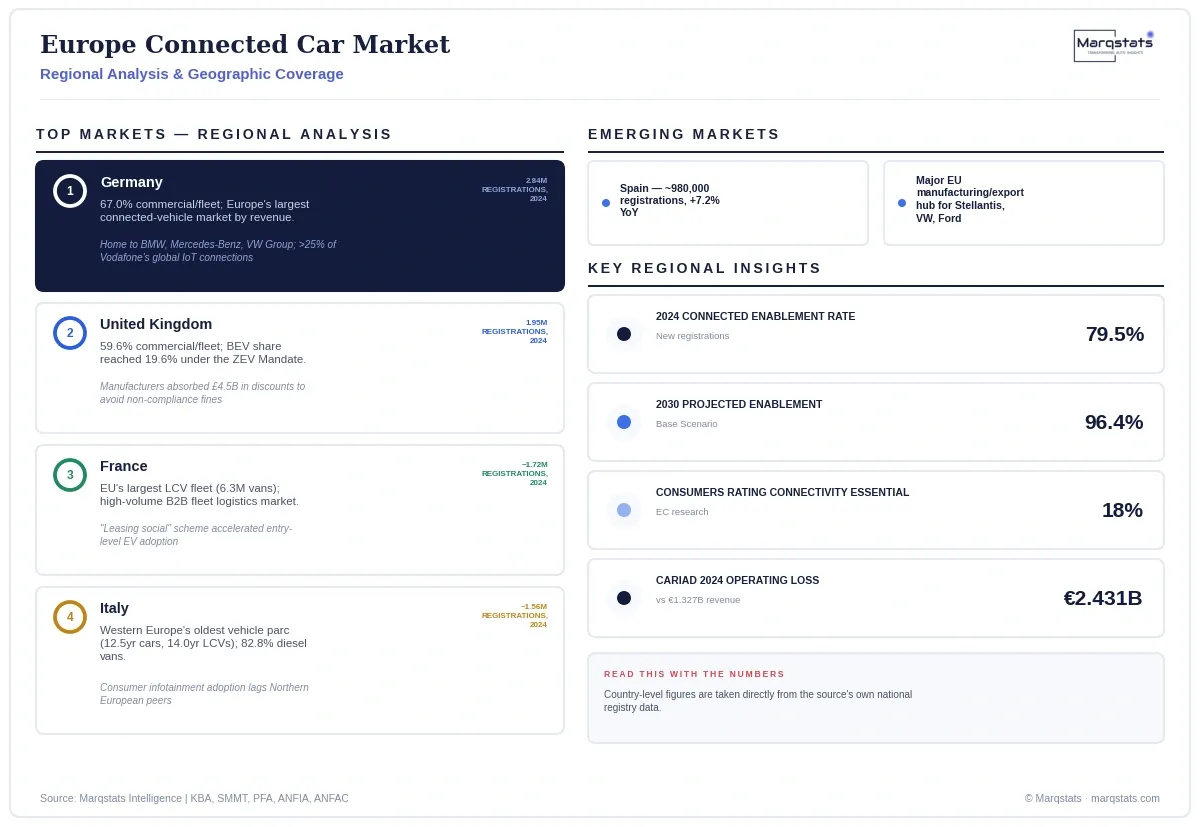This screenshot has height=827, width=1200.
Task: Click 'EU's largest LCV fleet' description
Action: [200, 495]
